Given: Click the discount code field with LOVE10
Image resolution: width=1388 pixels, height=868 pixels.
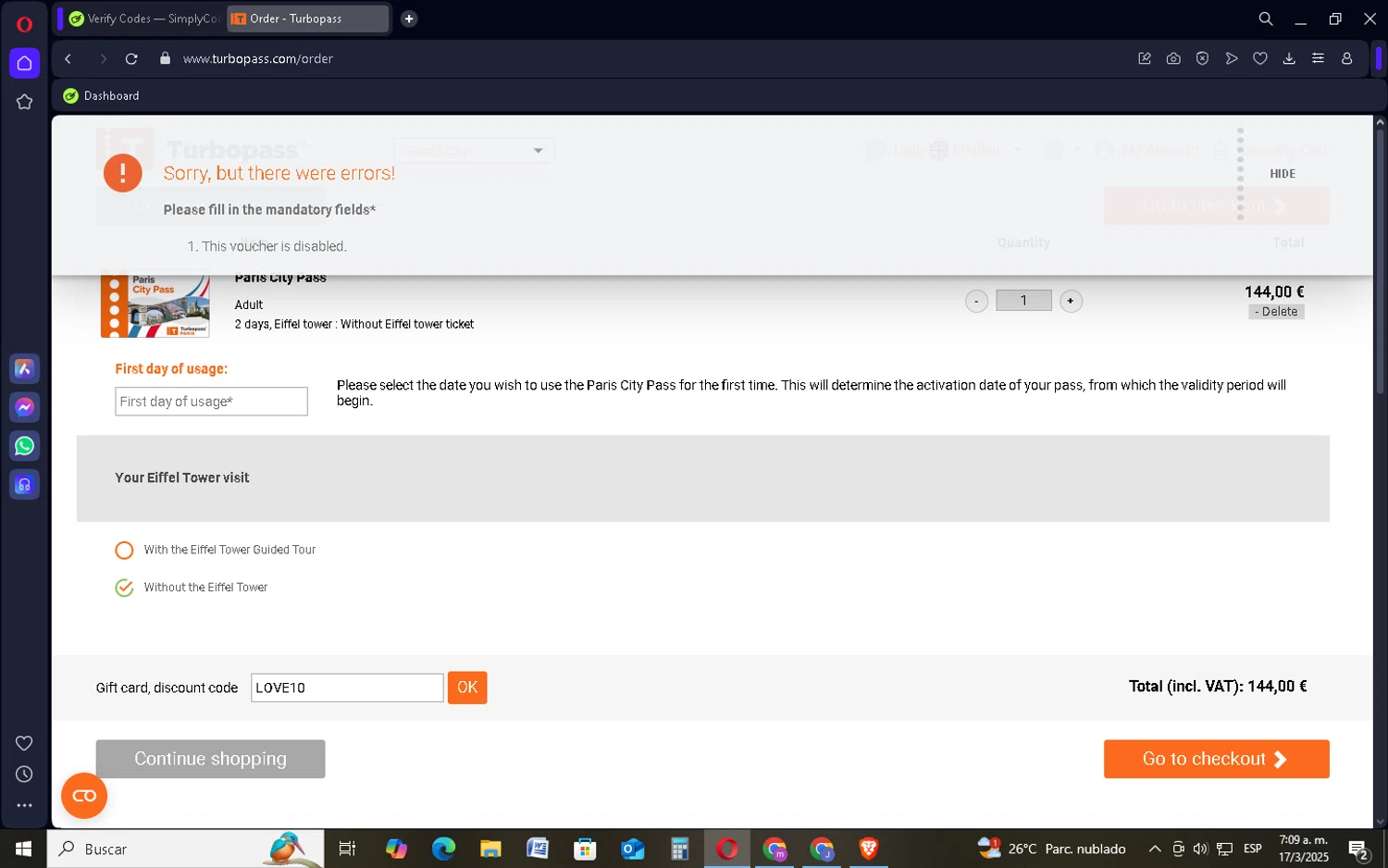Looking at the screenshot, I should [x=347, y=688].
